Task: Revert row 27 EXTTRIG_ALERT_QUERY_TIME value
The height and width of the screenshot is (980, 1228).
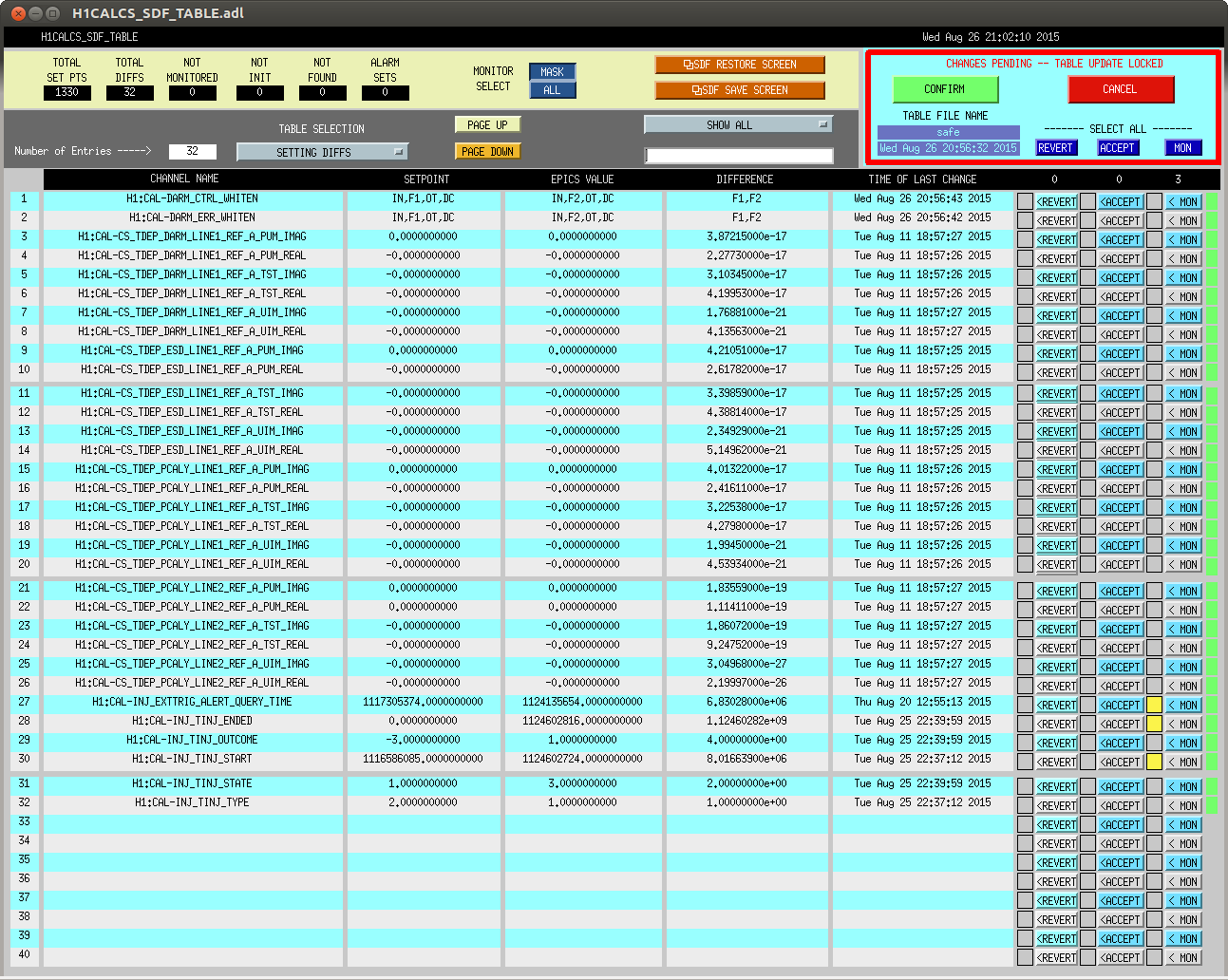Action: coord(1056,706)
